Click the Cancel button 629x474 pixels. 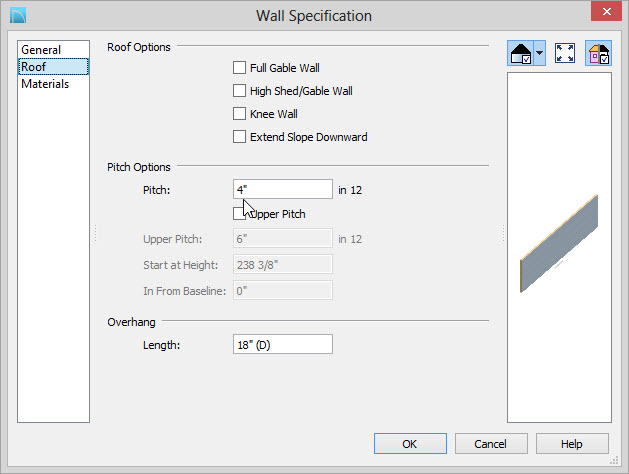click(491, 444)
